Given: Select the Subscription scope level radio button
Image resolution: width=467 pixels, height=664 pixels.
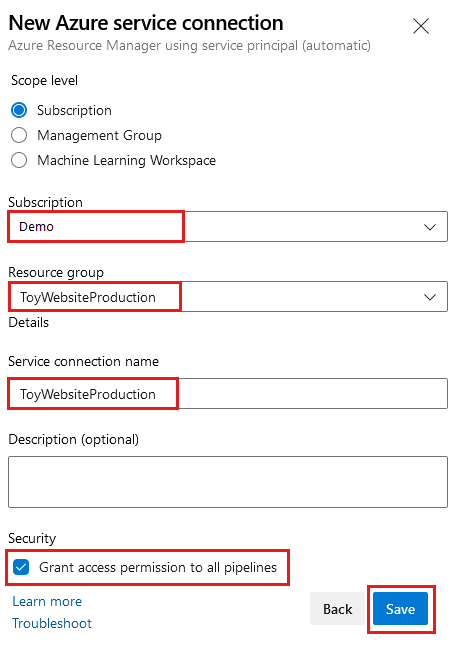Looking at the screenshot, I should pos(19,110).
